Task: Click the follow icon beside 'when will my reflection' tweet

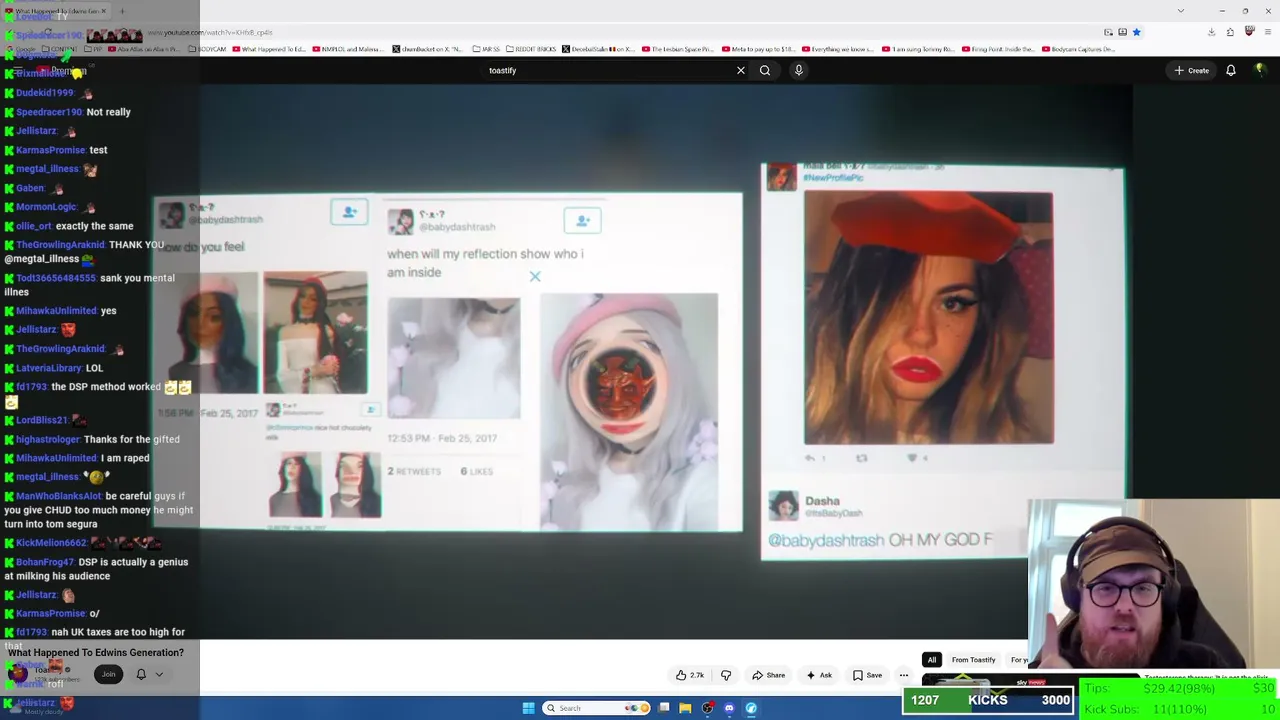Action: [x=582, y=220]
